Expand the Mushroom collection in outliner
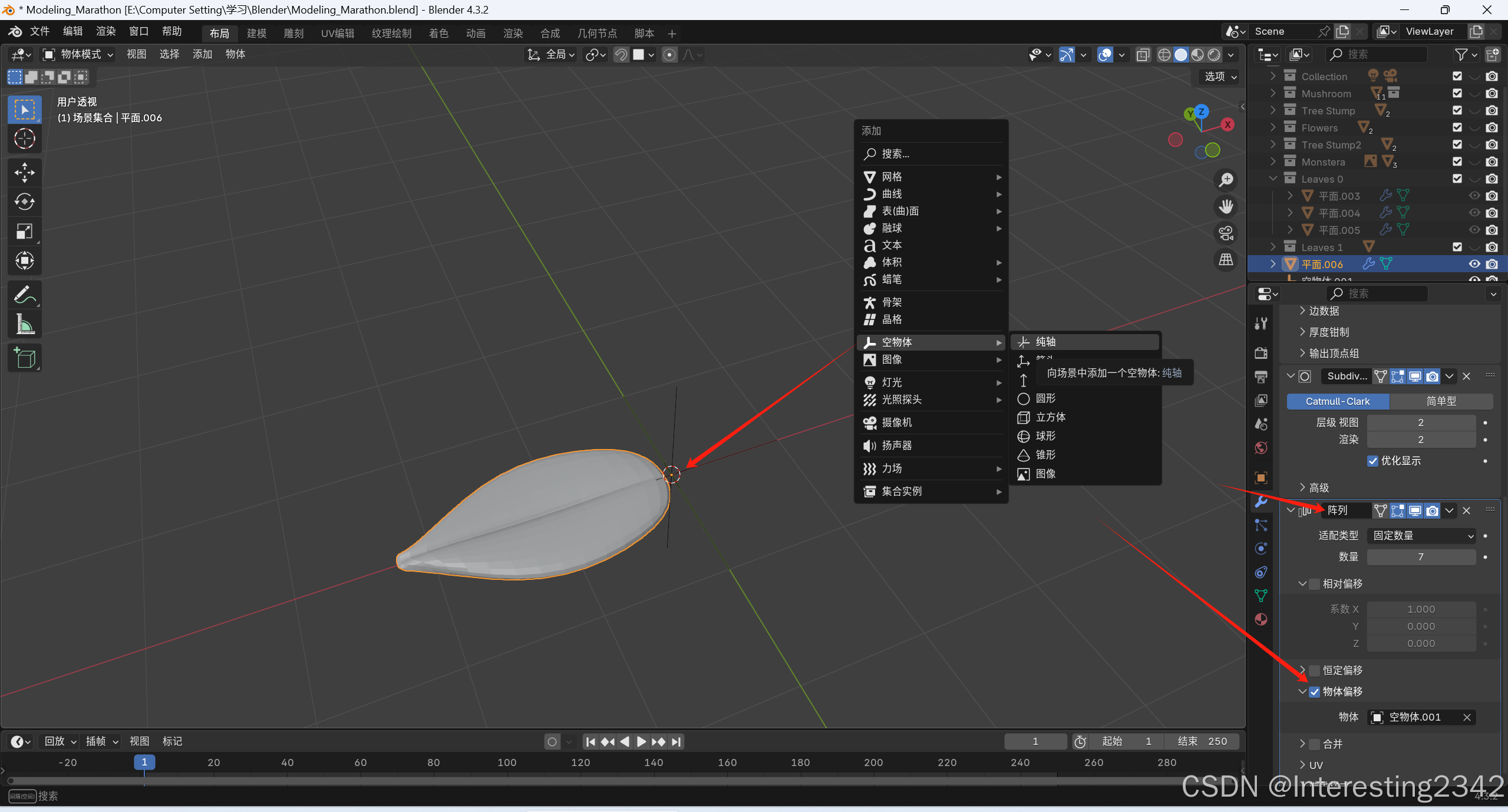The image size is (1508, 812). (1273, 93)
